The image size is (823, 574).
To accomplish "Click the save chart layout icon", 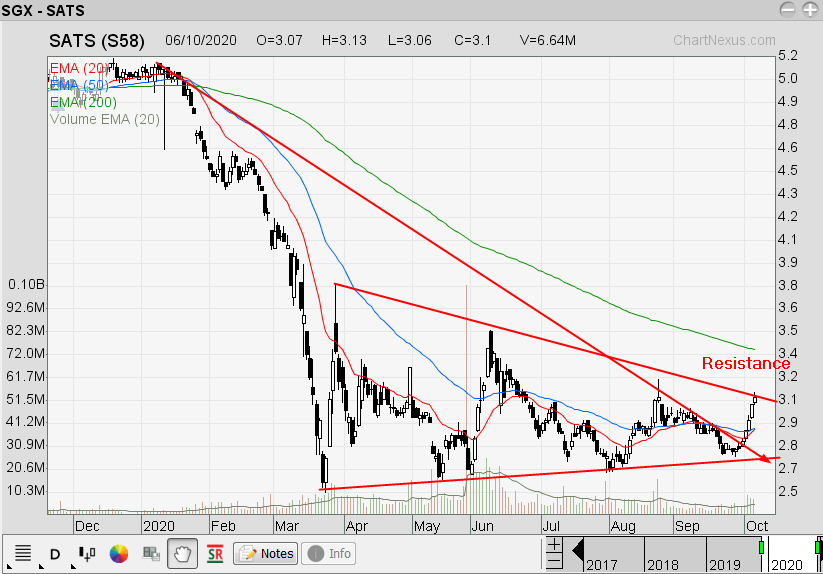I will (x=151, y=554).
